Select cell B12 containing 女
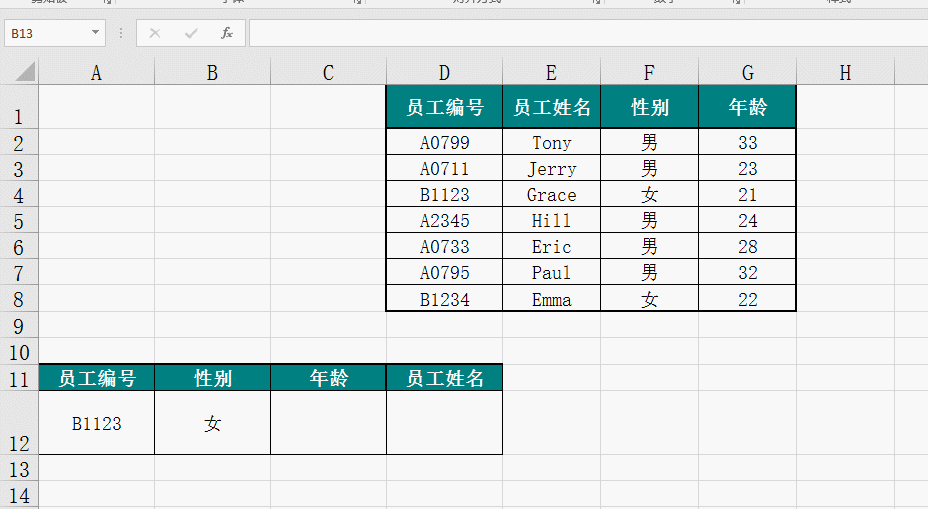 [x=212, y=423]
